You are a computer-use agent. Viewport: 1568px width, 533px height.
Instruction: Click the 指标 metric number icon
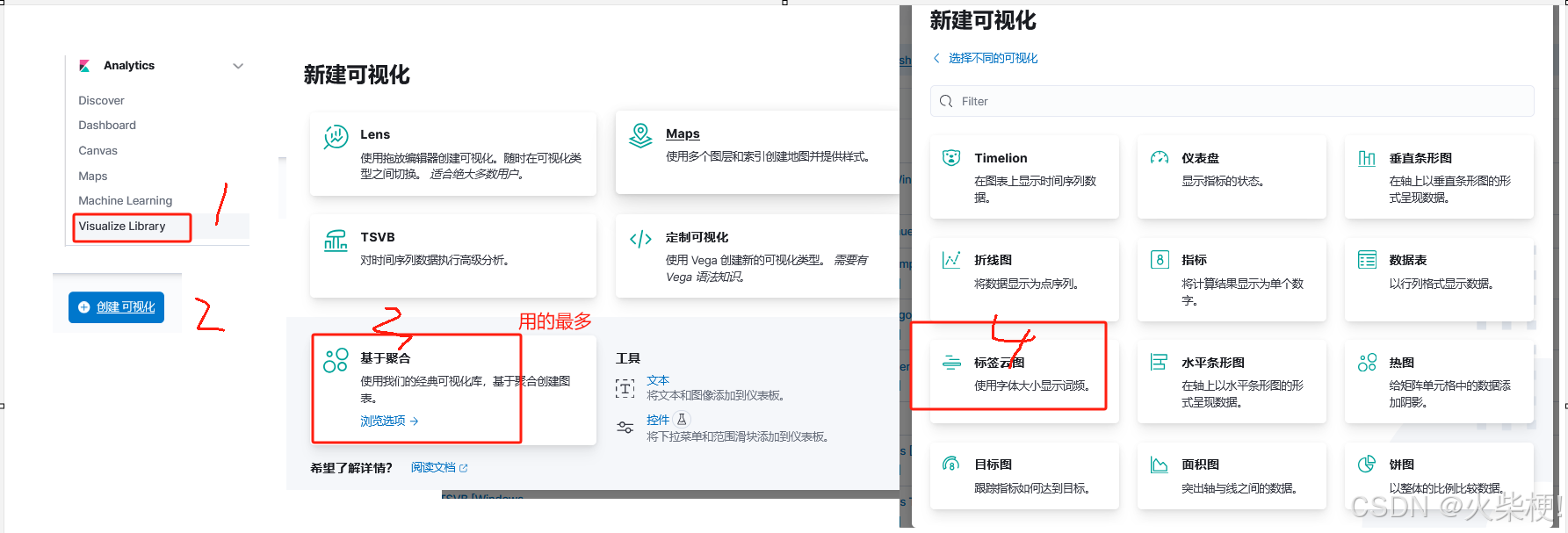[x=1160, y=260]
